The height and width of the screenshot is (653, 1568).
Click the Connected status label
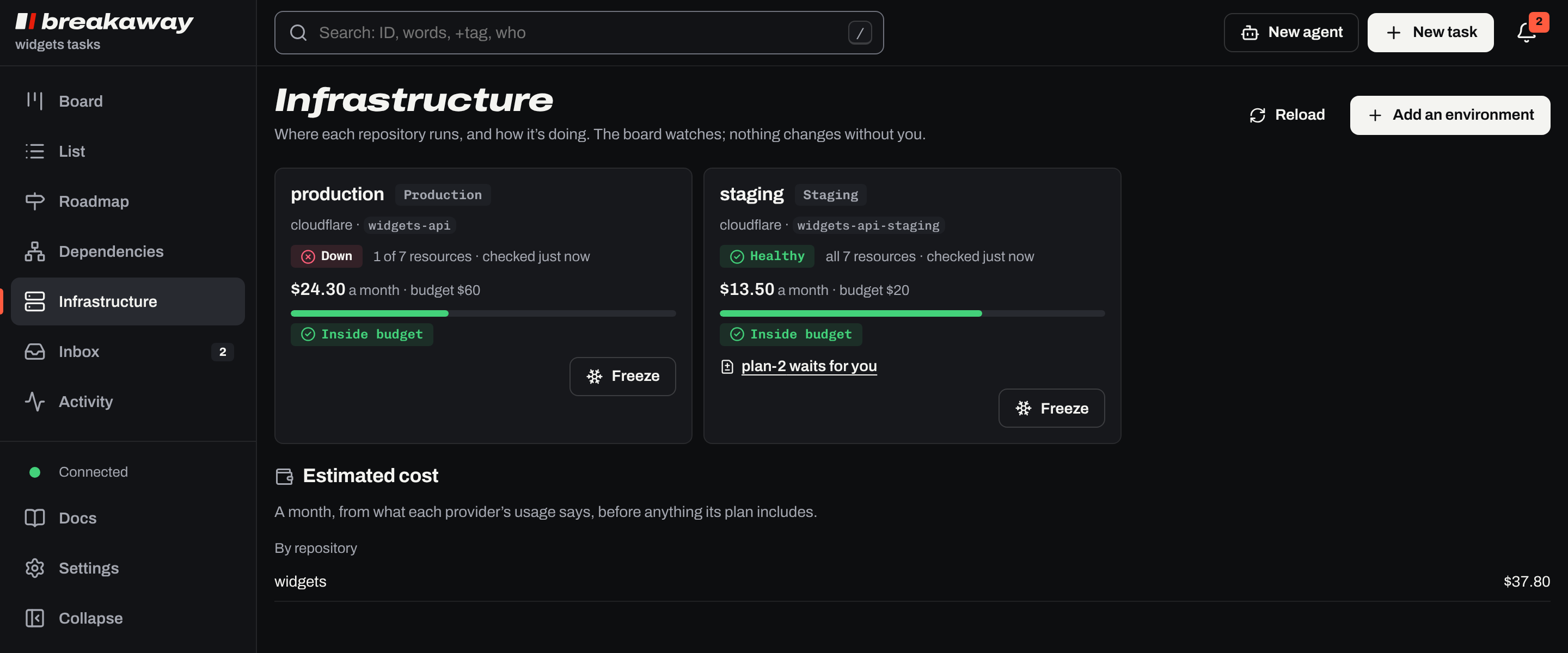(x=93, y=472)
